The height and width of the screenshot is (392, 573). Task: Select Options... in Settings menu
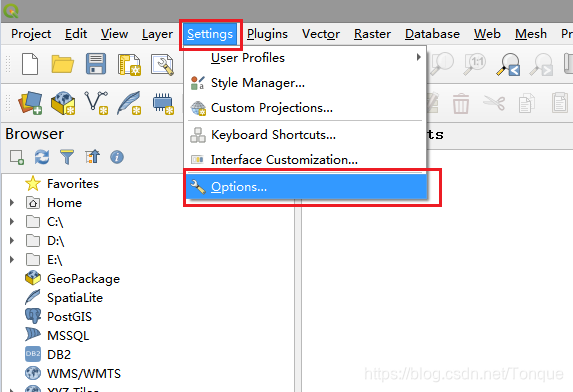coord(306,187)
